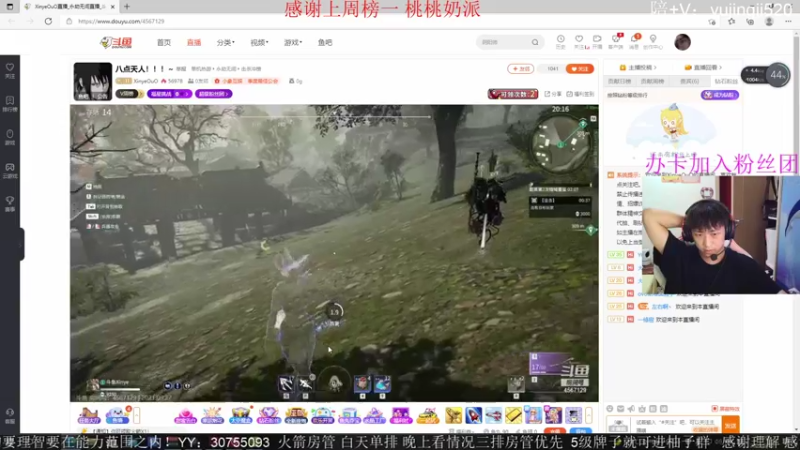Expand 主播投稿 streamer posts section

click(x=638, y=67)
